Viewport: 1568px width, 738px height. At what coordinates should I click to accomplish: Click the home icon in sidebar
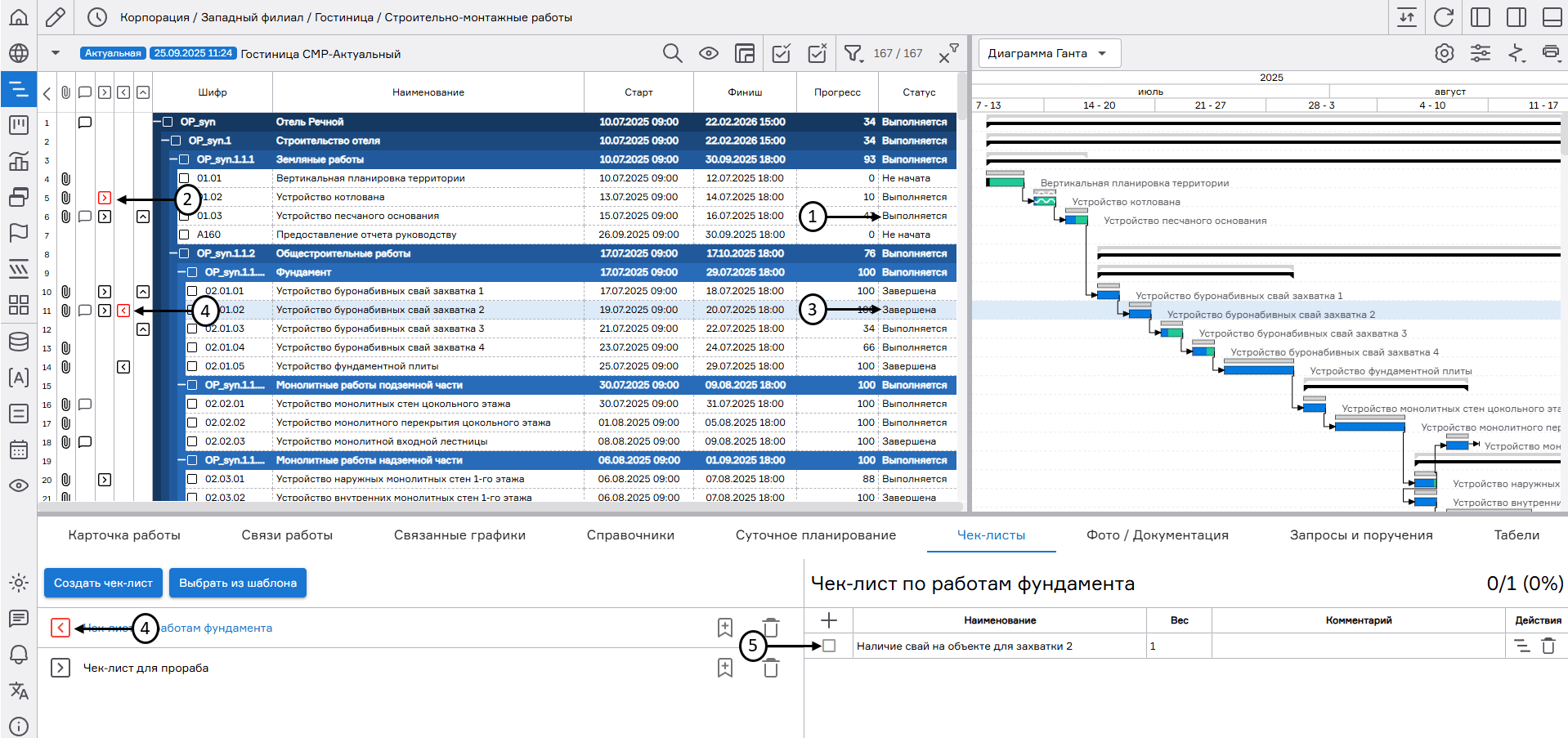click(19, 17)
